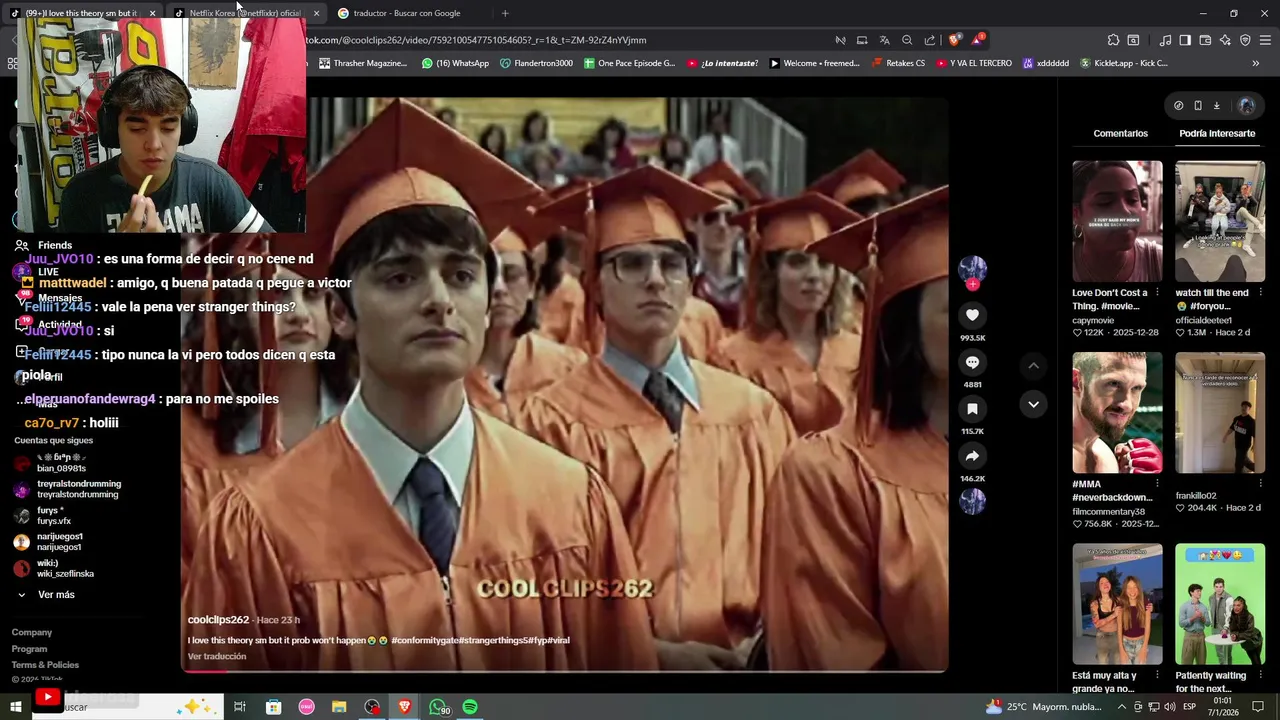Switch to the Netflix Korea browser tab

[x=245, y=13]
